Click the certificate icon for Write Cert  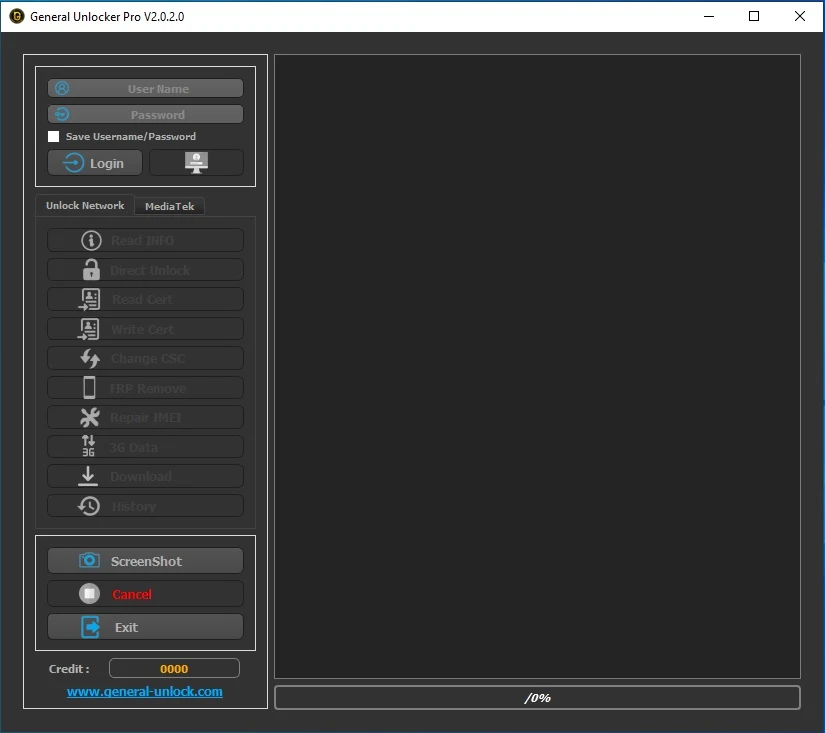(89, 329)
